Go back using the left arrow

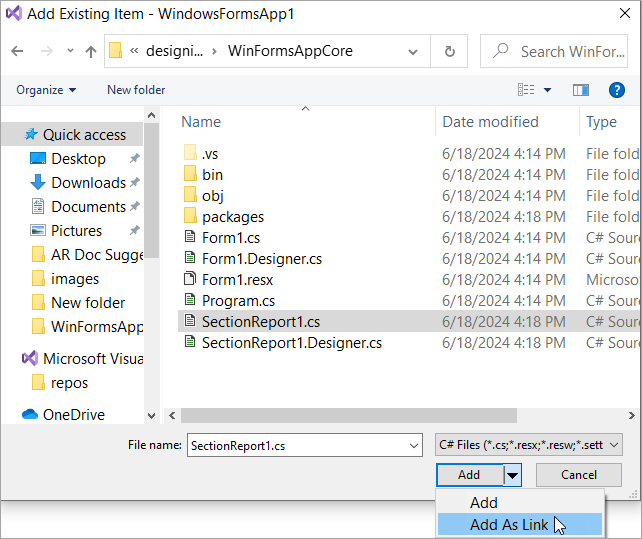[17, 51]
